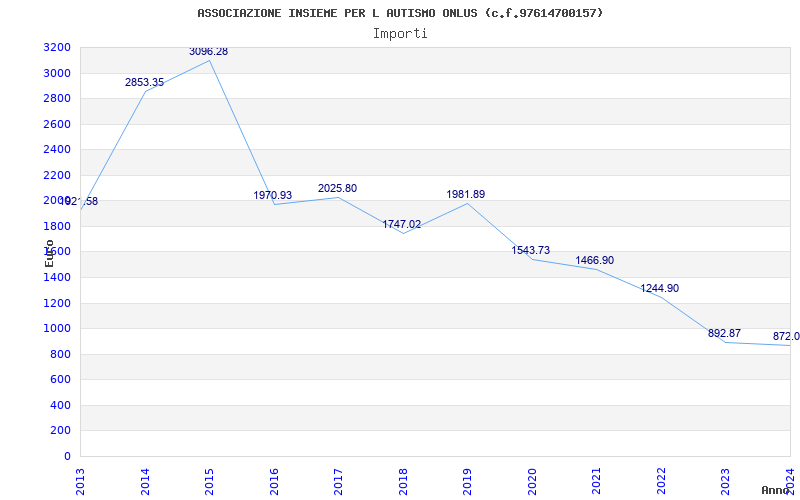Click the x-axis year 2018
Viewport: 800px width, 500px height.
(403, 481)
